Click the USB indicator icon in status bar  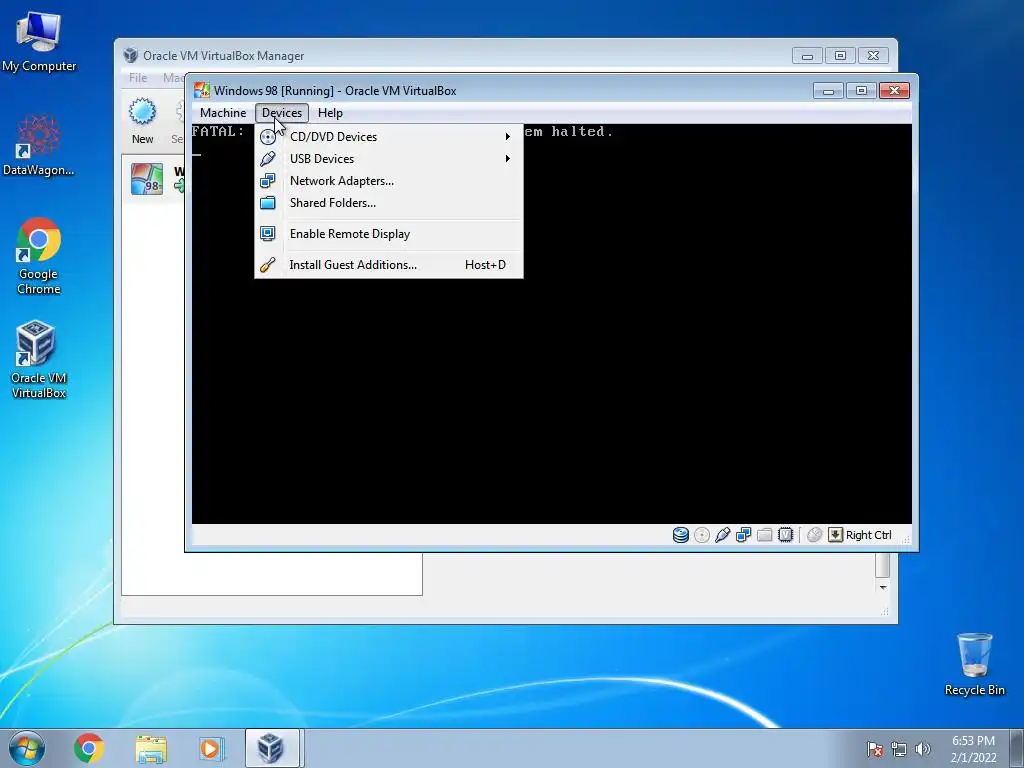tap(722, 535)
